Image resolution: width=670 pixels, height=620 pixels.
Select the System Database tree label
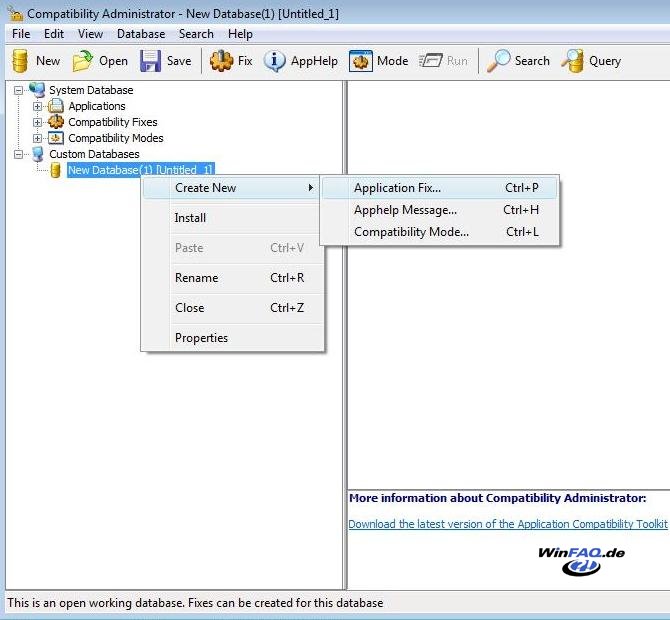(x=91, y=90)
